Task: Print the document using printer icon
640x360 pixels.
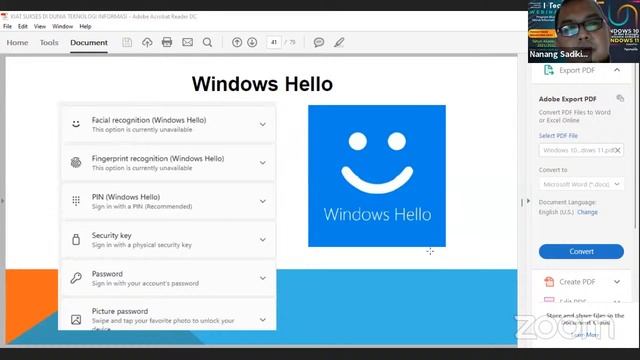Action: pyautogui.click(x=167, y=42)
